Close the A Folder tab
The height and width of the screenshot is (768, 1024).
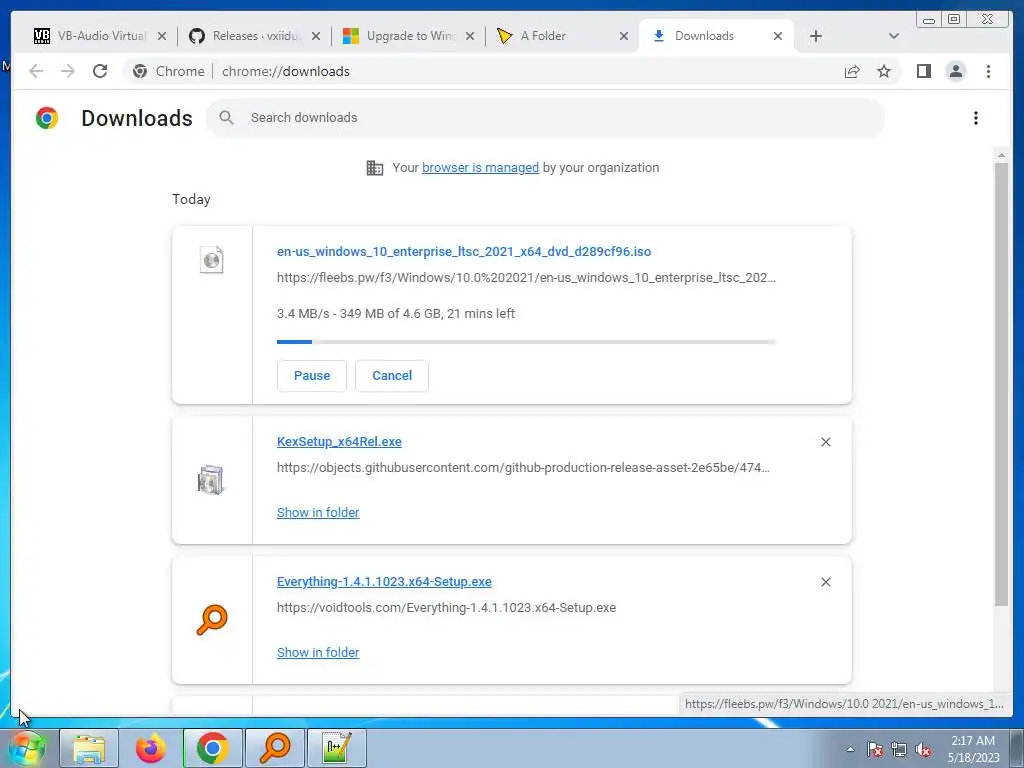[x=624, y=37]
